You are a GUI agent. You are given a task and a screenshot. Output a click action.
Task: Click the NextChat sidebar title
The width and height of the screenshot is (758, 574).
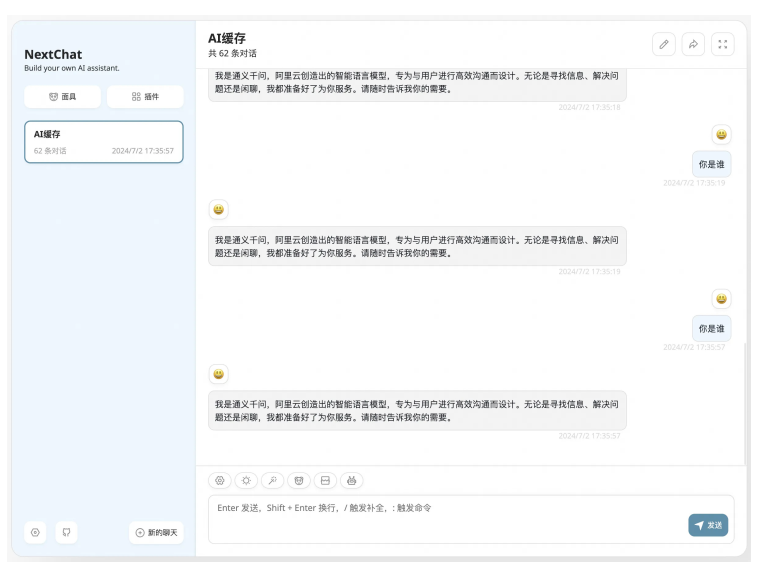[53, 54]
